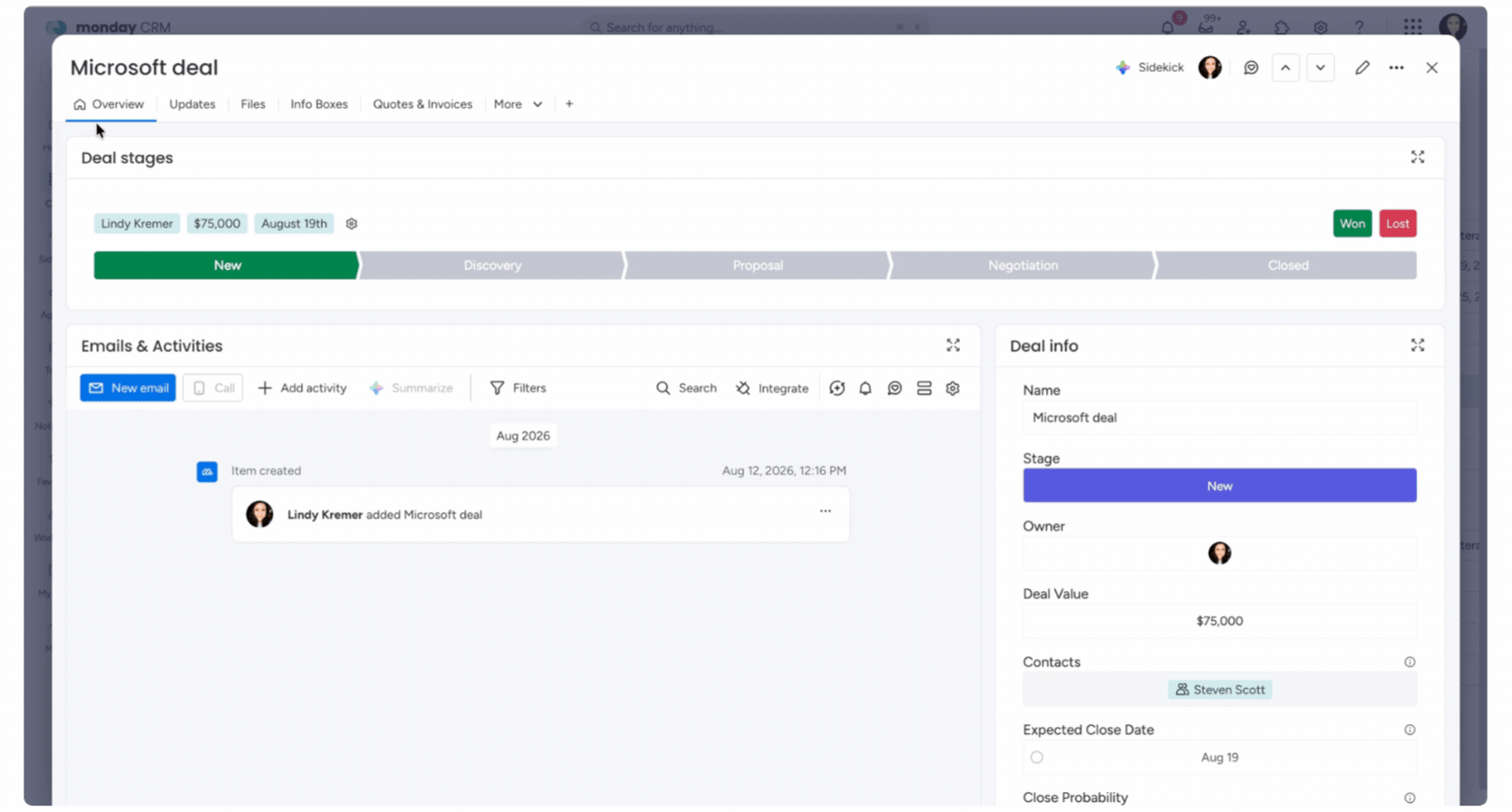Go to the previous item with the up chevron
The width and height of the screenshot is (1512, 812).
(1285, 67)
